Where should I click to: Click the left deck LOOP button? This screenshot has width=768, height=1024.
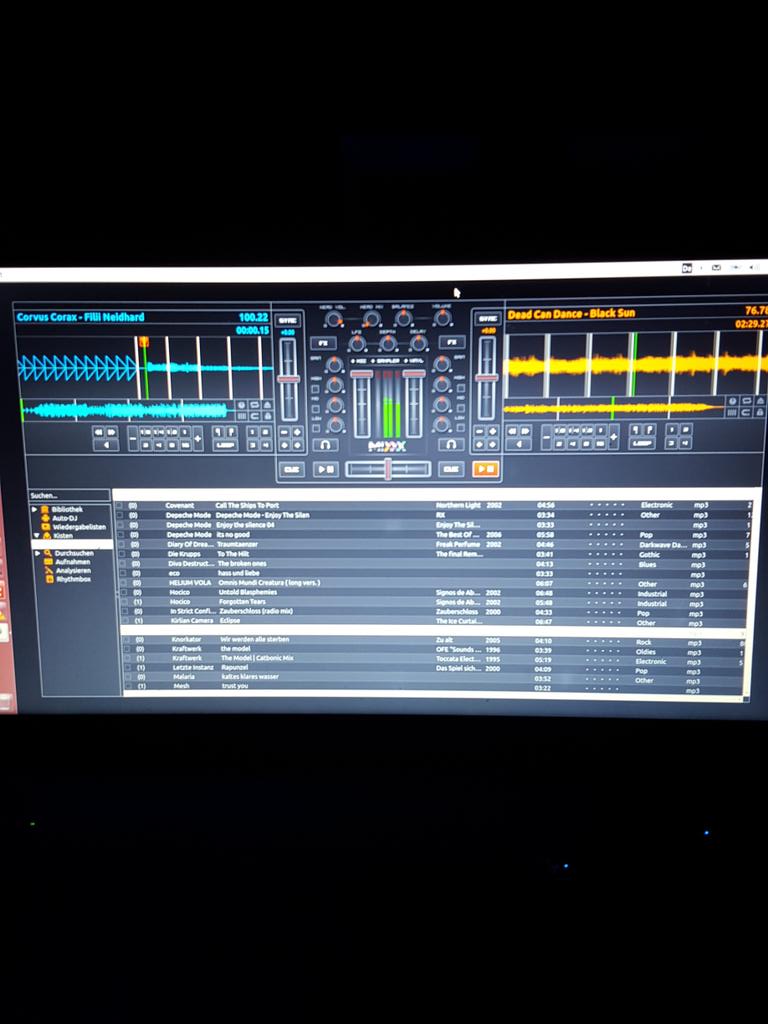(225, 445)
